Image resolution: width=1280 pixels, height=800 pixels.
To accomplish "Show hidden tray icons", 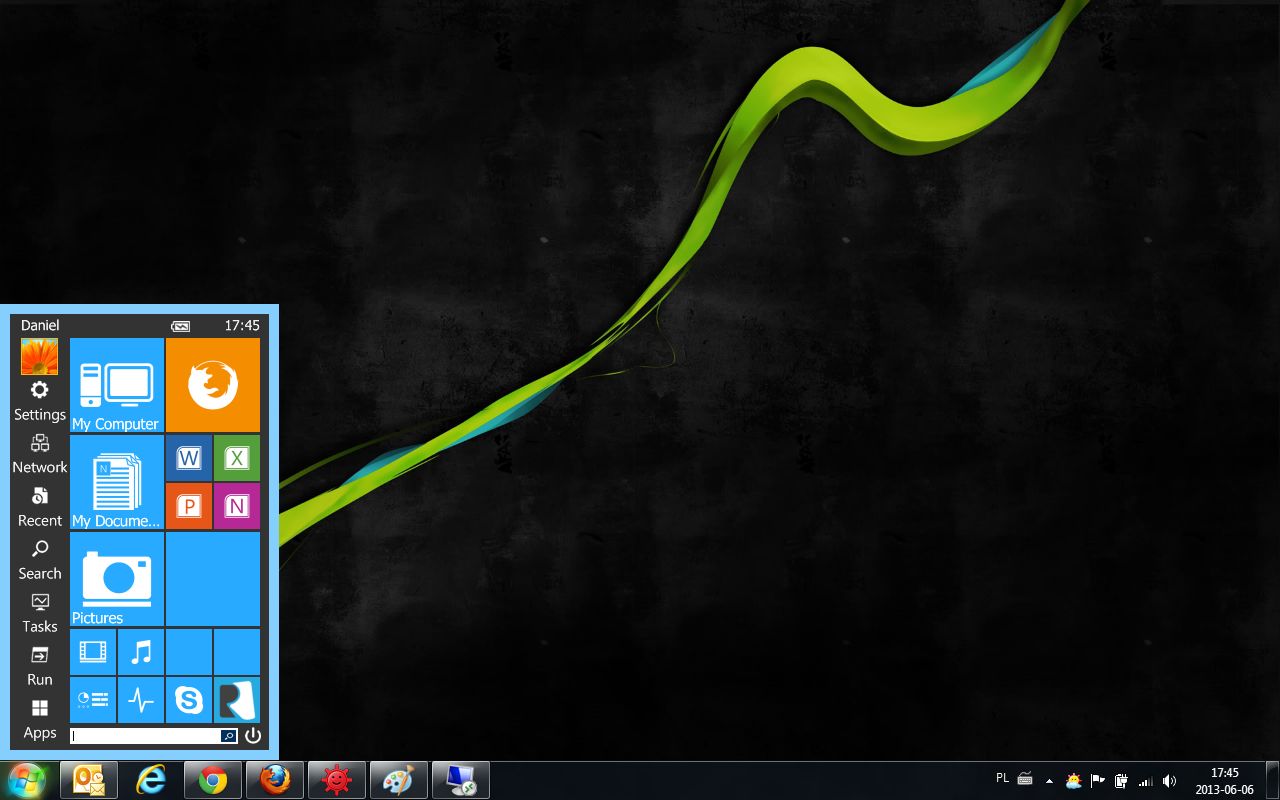I will pos(1049,781).
